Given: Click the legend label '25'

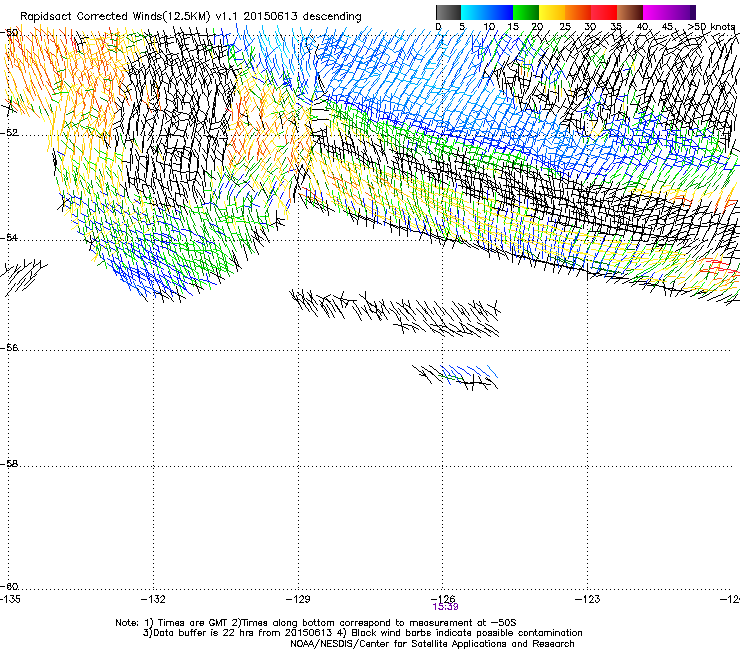Looking at the screenshot, I should [x=565, y=27].
